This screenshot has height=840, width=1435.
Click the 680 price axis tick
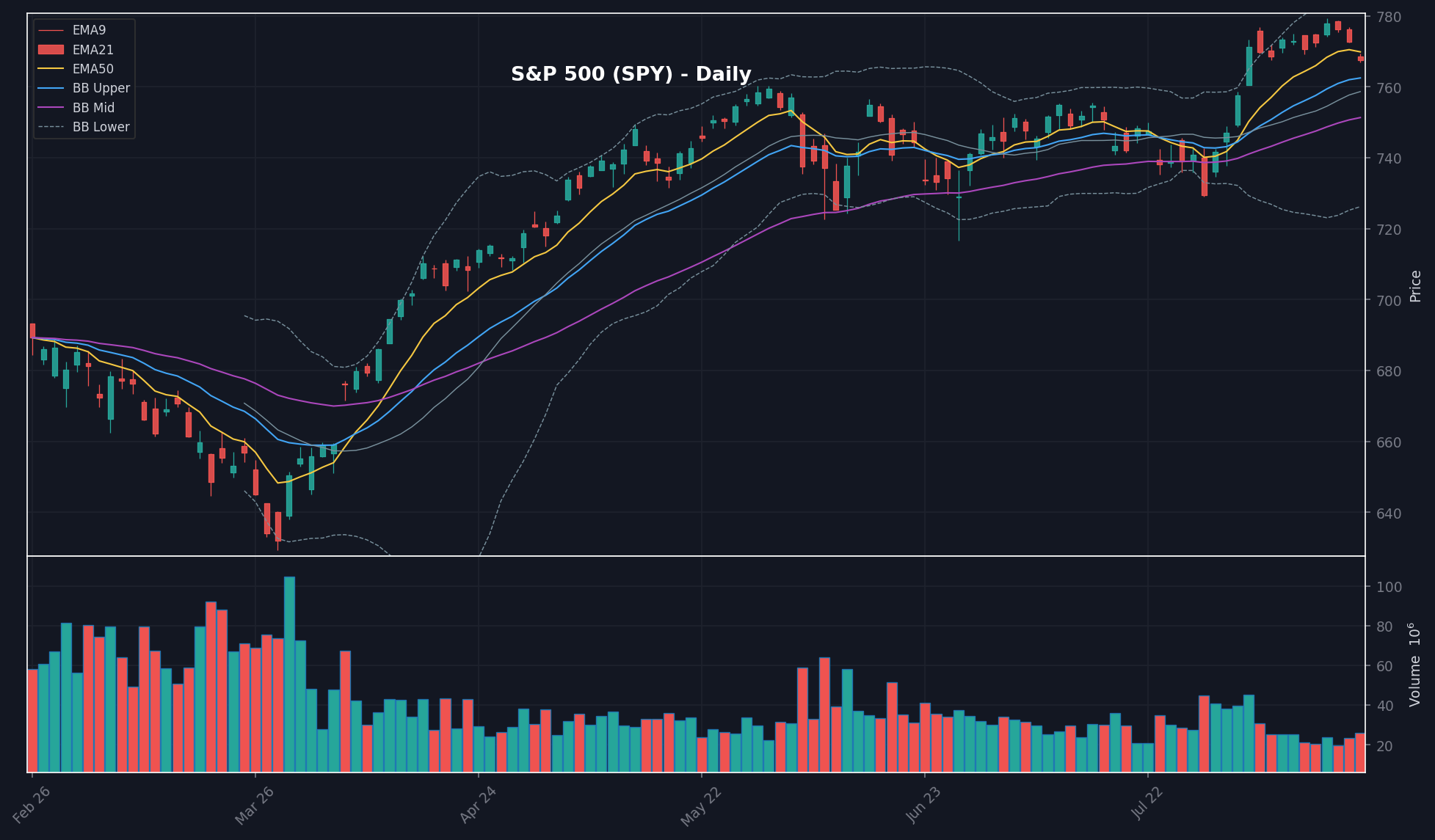1387,371
